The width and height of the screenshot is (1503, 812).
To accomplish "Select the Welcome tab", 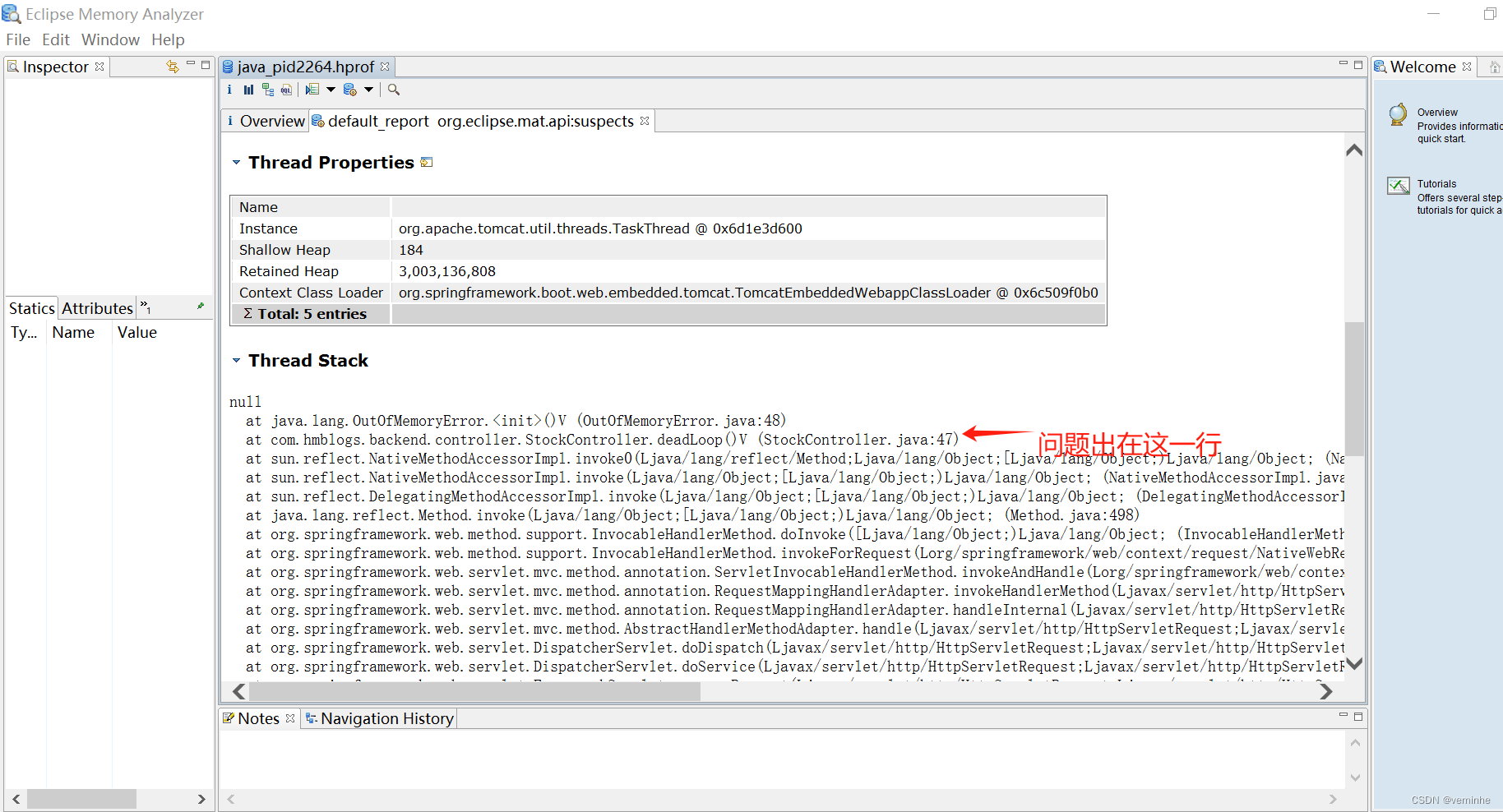I will 1422,67.
